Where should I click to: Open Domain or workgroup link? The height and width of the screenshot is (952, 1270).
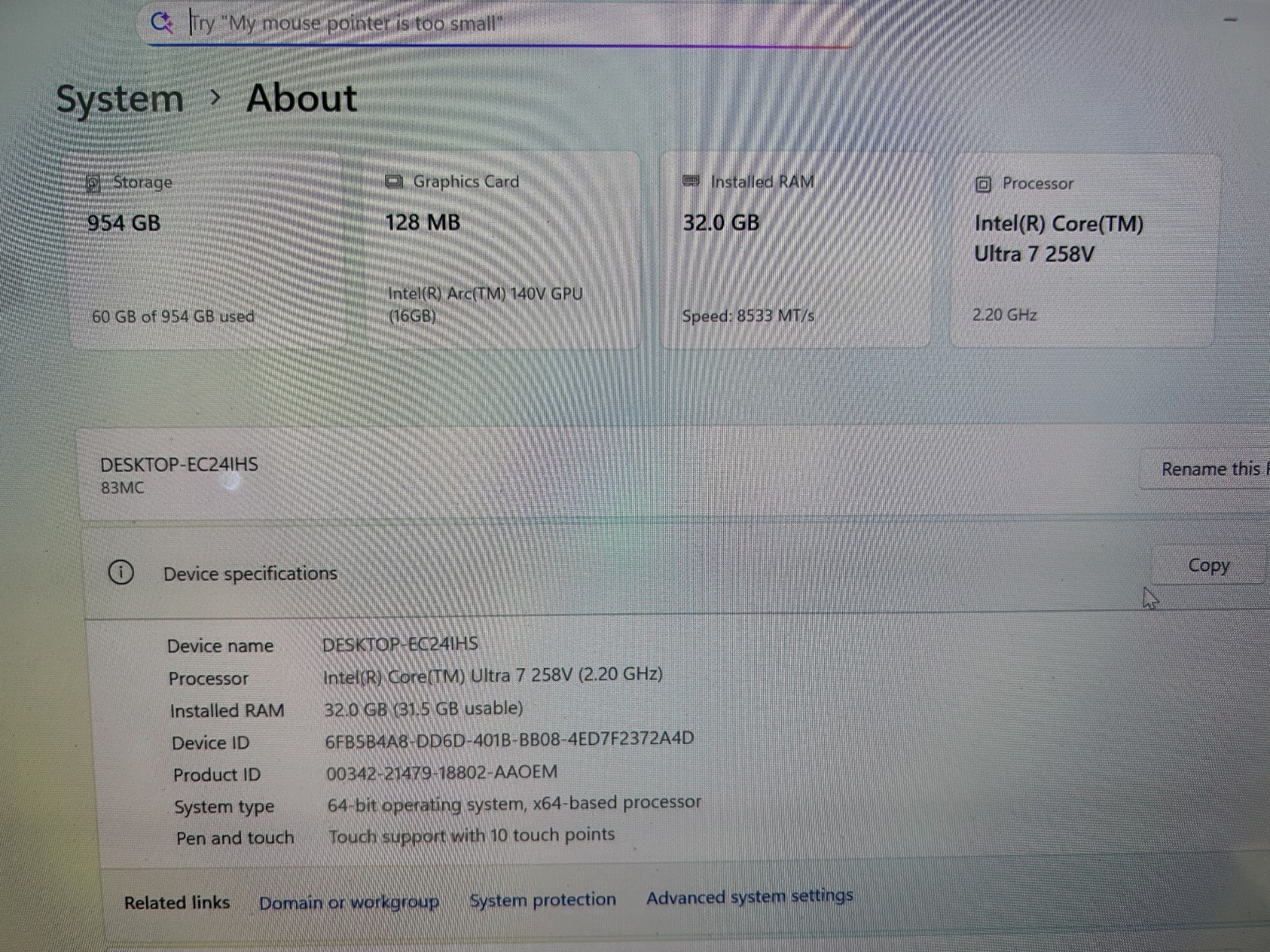(348, 903)
